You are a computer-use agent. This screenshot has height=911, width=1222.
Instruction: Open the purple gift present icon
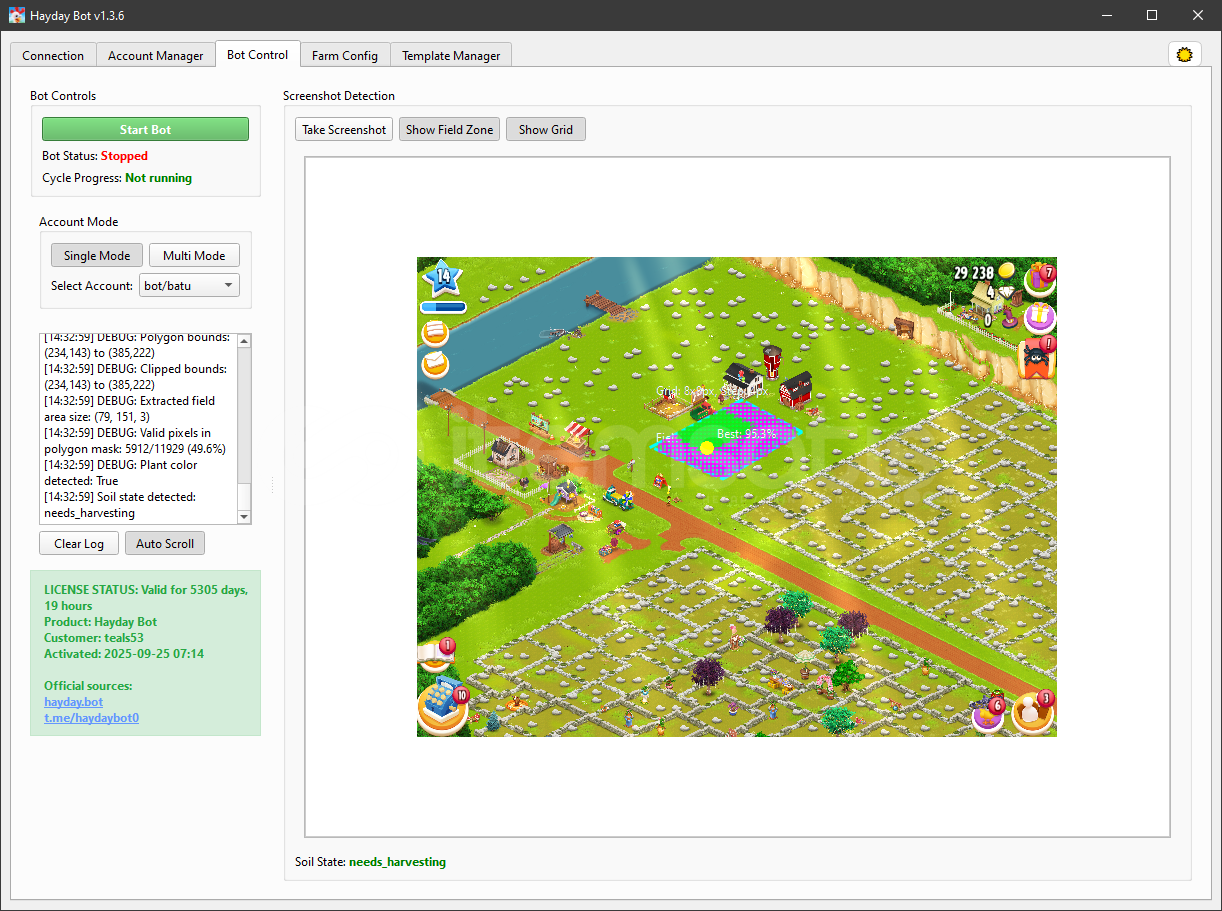point(1039,318)
